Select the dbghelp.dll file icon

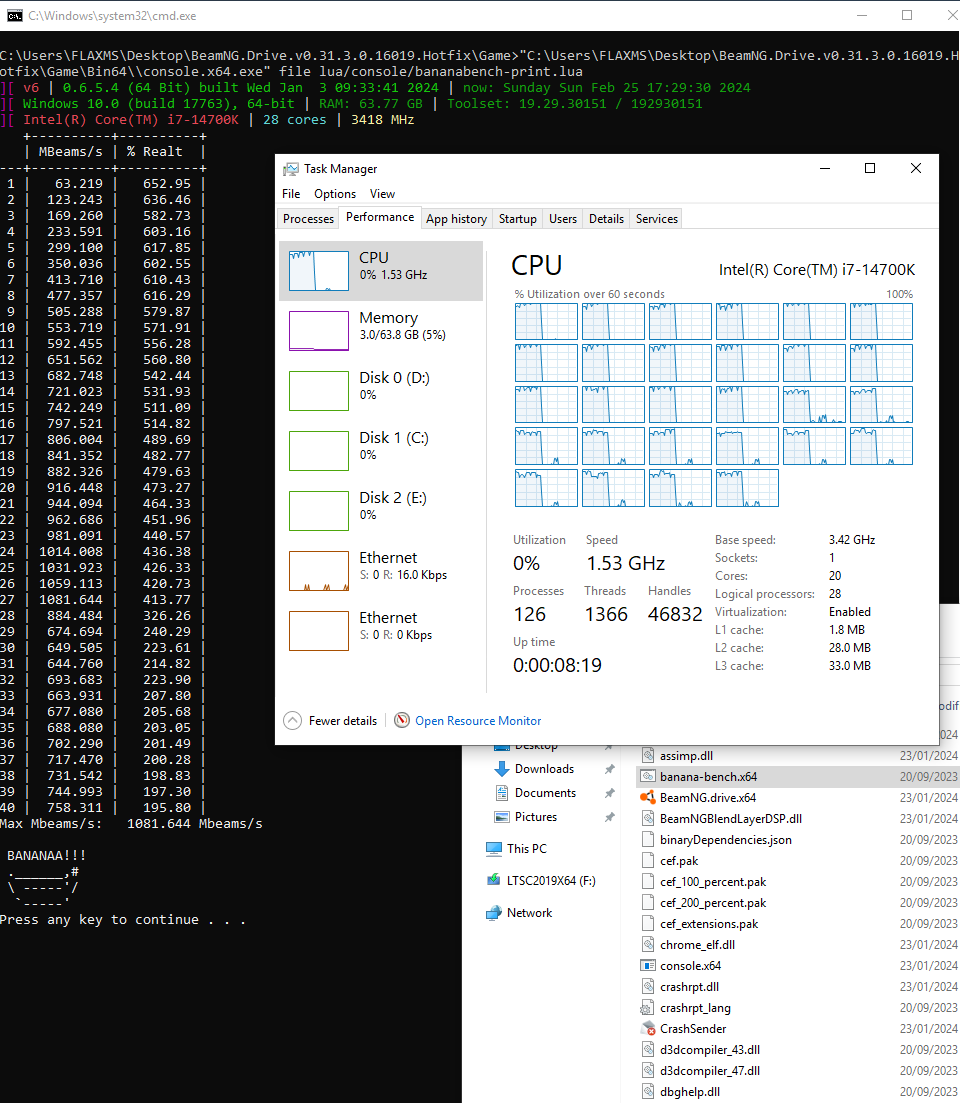click(x=648, y=1092)
